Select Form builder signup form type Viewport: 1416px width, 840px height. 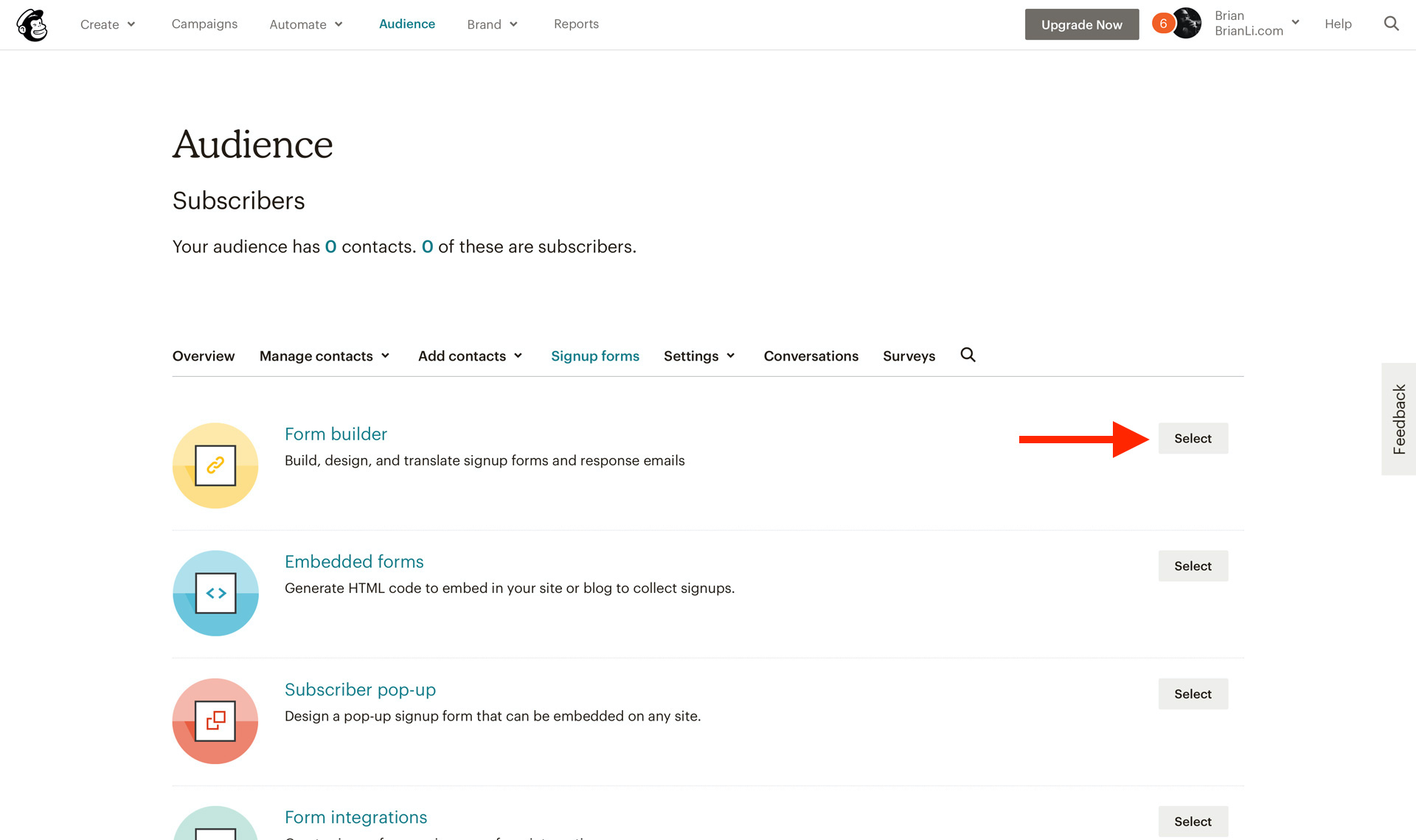point(1193,437)
